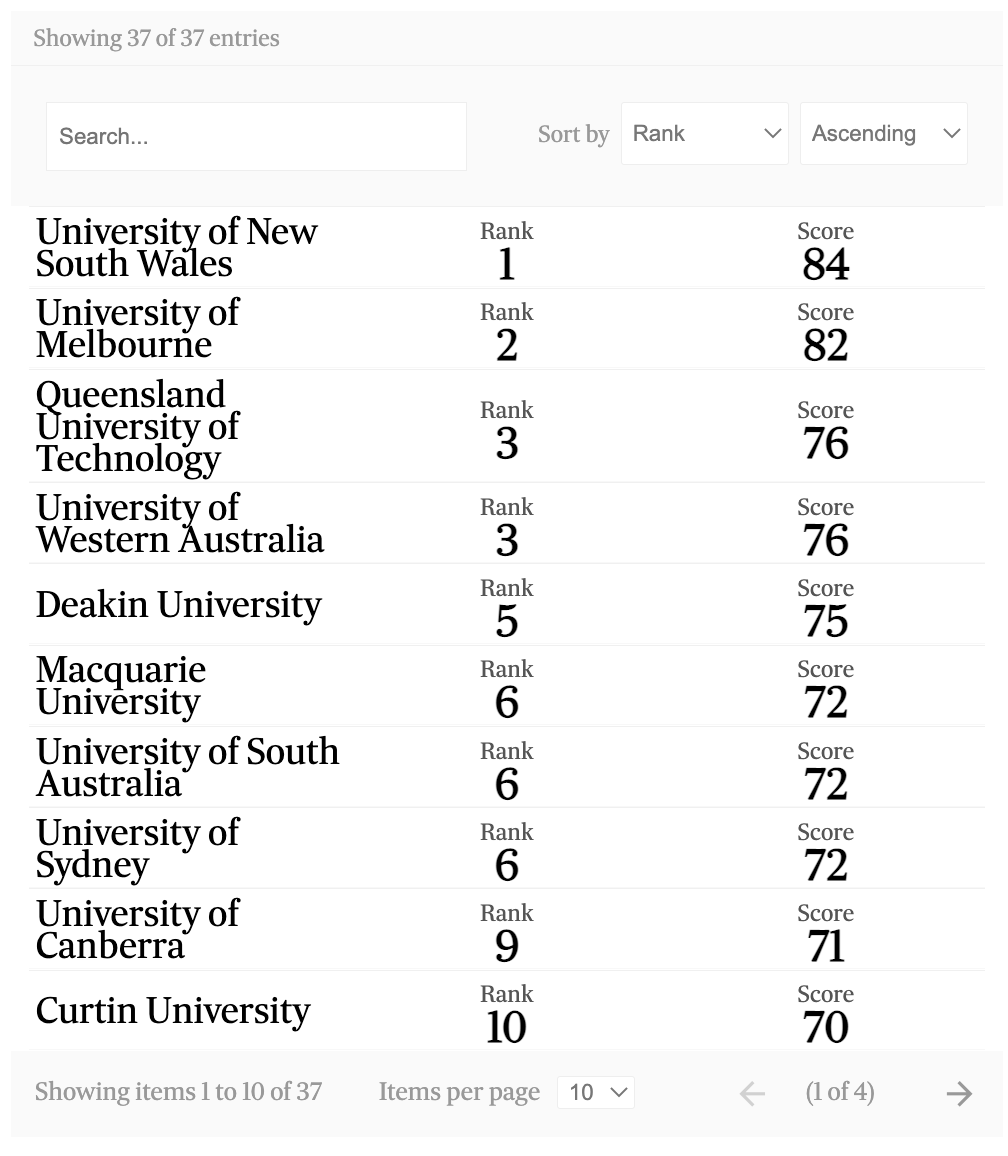Select the Macquarie University entry
Screen dimensions: 1008x1156
click(x=121, y=686)
